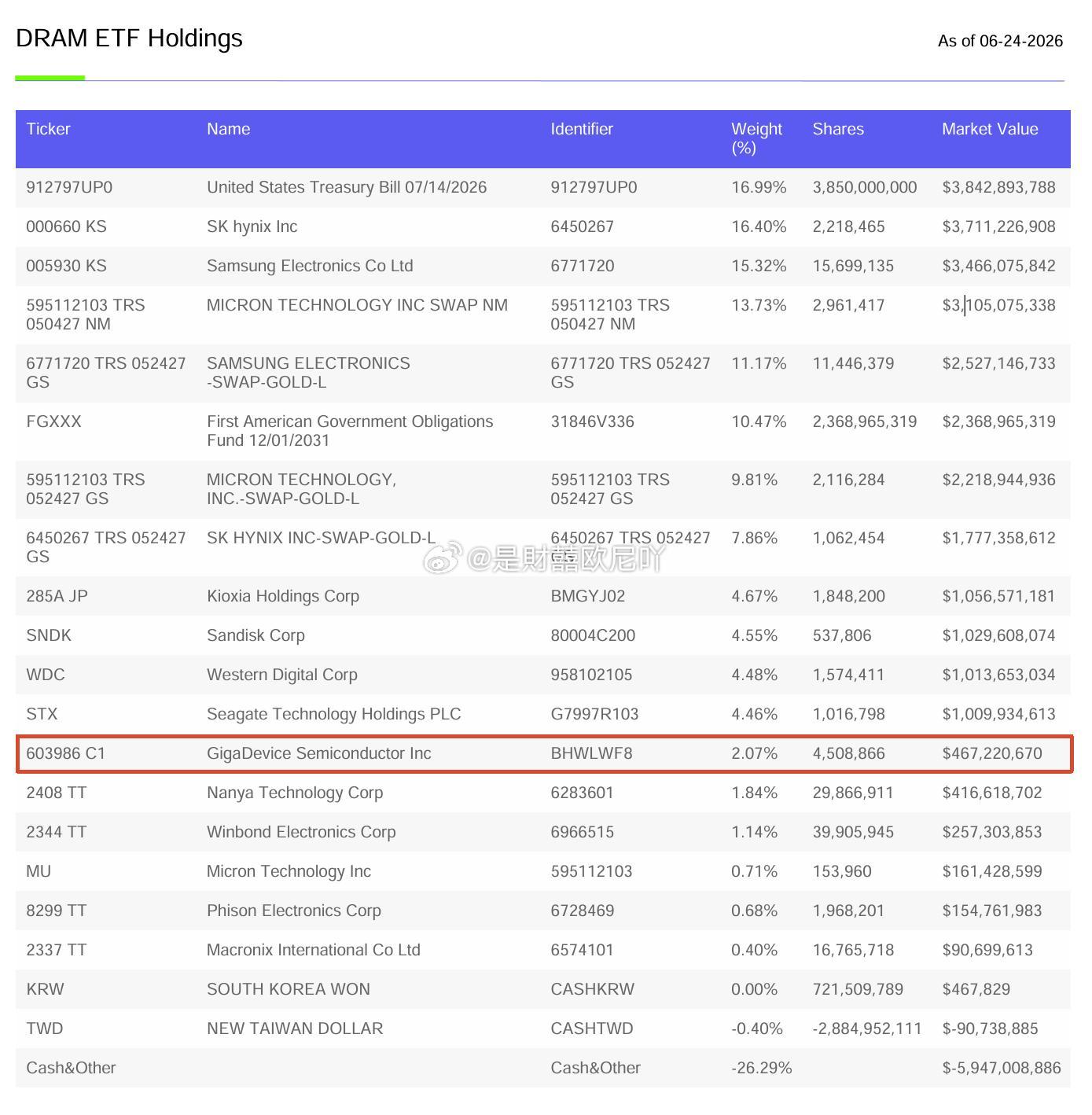Select the highlighted GigaDevice Semiconductor Inc row

(x=543, y=753)
